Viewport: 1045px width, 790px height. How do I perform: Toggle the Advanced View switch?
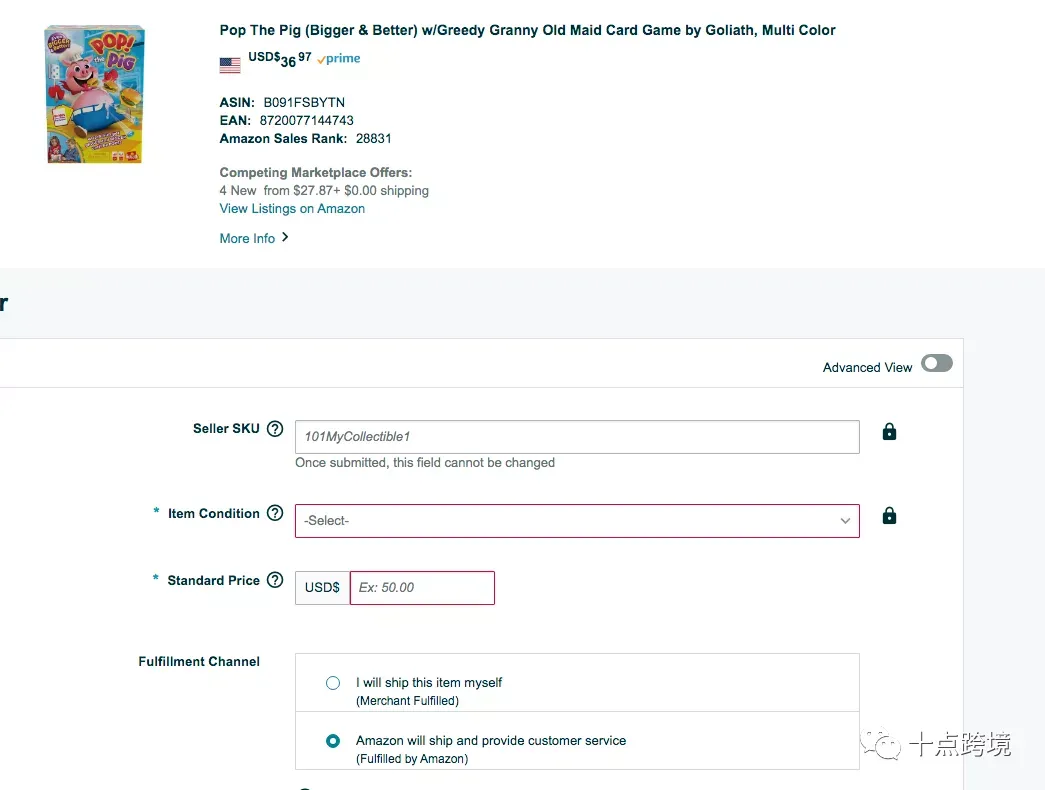click(x=936, y=363)
